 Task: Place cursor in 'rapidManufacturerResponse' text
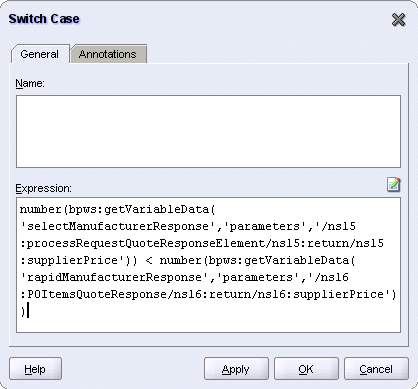(114, 277)
